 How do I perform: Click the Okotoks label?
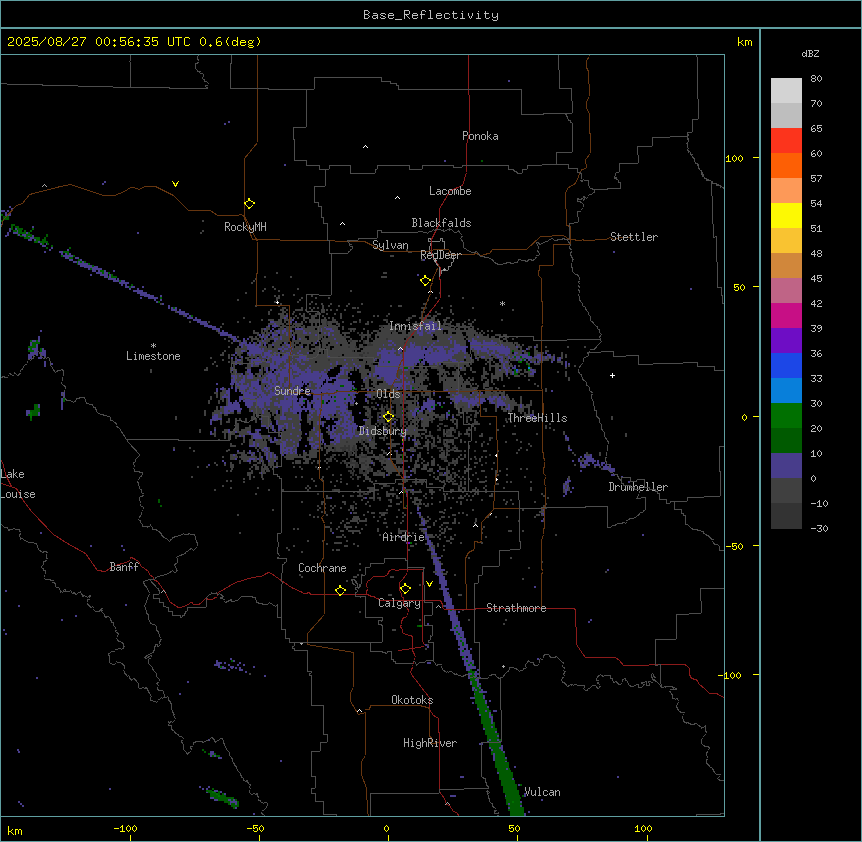[412, 700]
